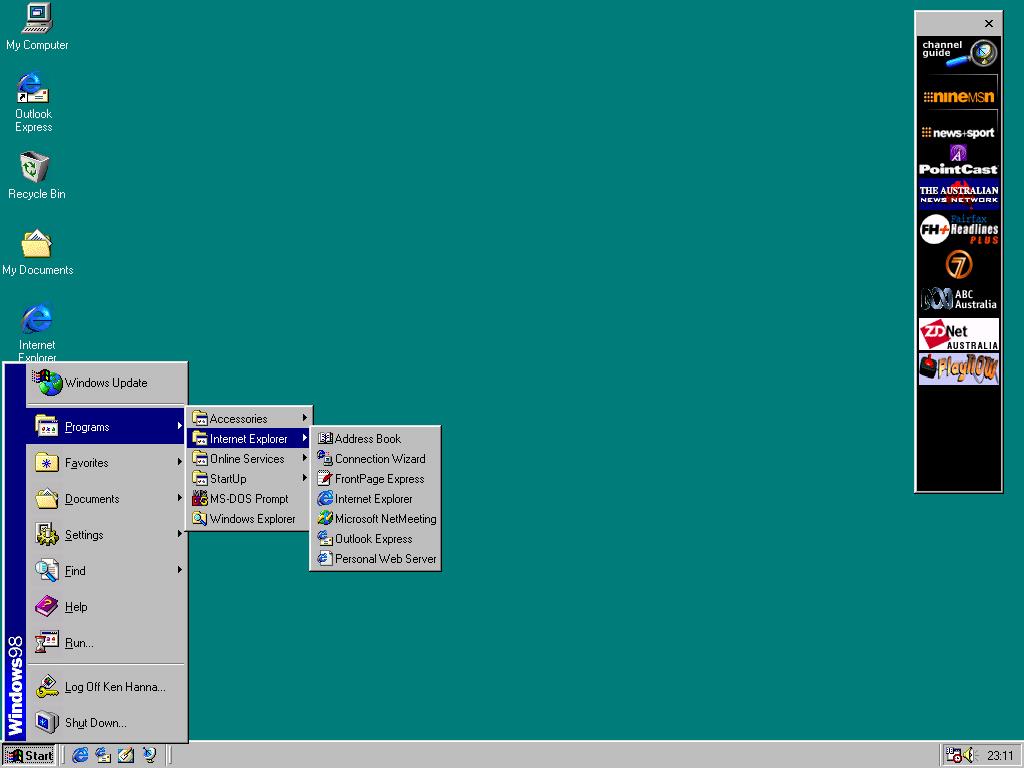Open the Task Scheduler tray icon

[953, 756]
